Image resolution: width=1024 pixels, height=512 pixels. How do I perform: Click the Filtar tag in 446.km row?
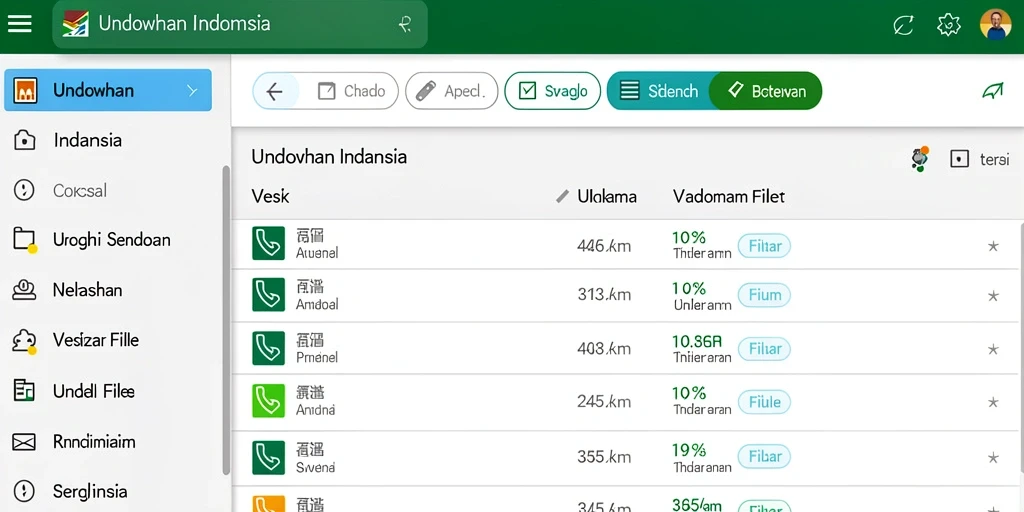coord(764,246)
